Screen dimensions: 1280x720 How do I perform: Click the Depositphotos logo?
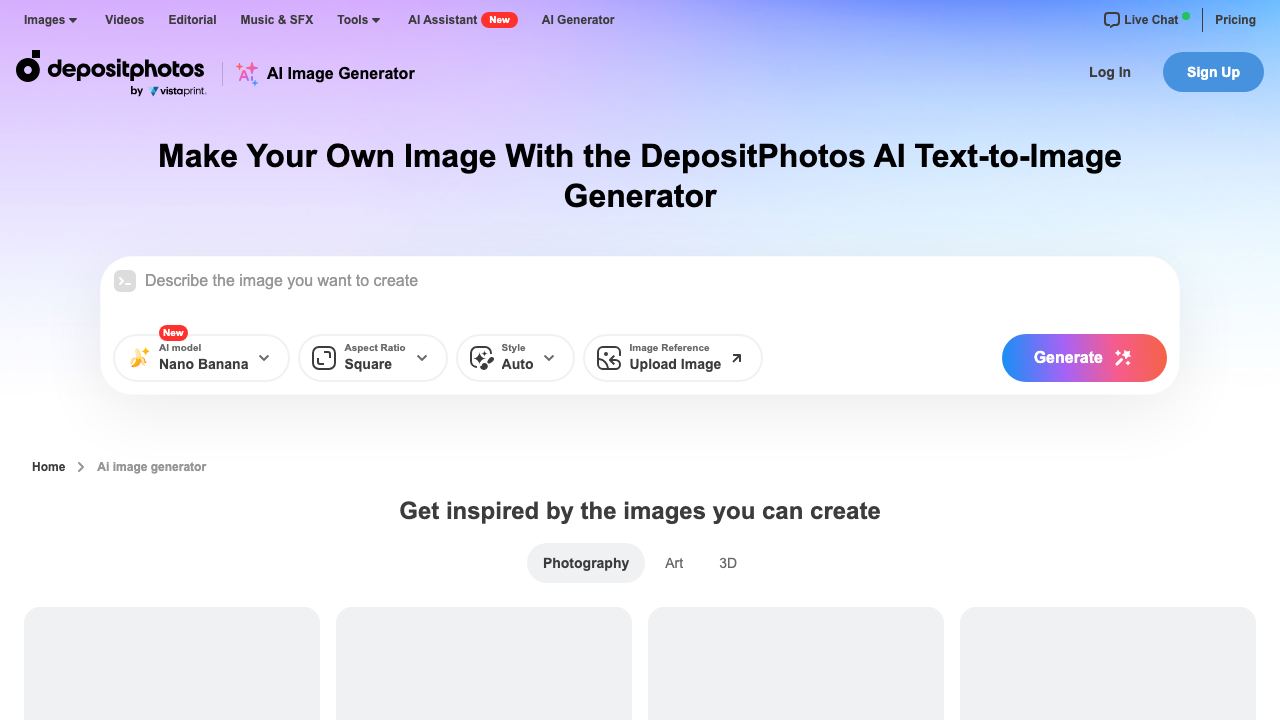pyautogui.click(x=111, y=73)
